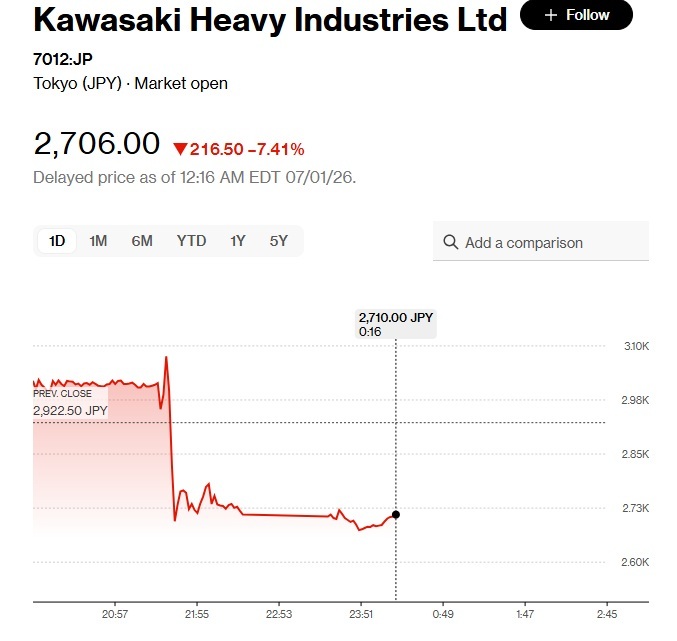Follow Kawasaki Heavy Industries Ltd
This screenshot has height=641, width=677.
click(x=576, y=15)
